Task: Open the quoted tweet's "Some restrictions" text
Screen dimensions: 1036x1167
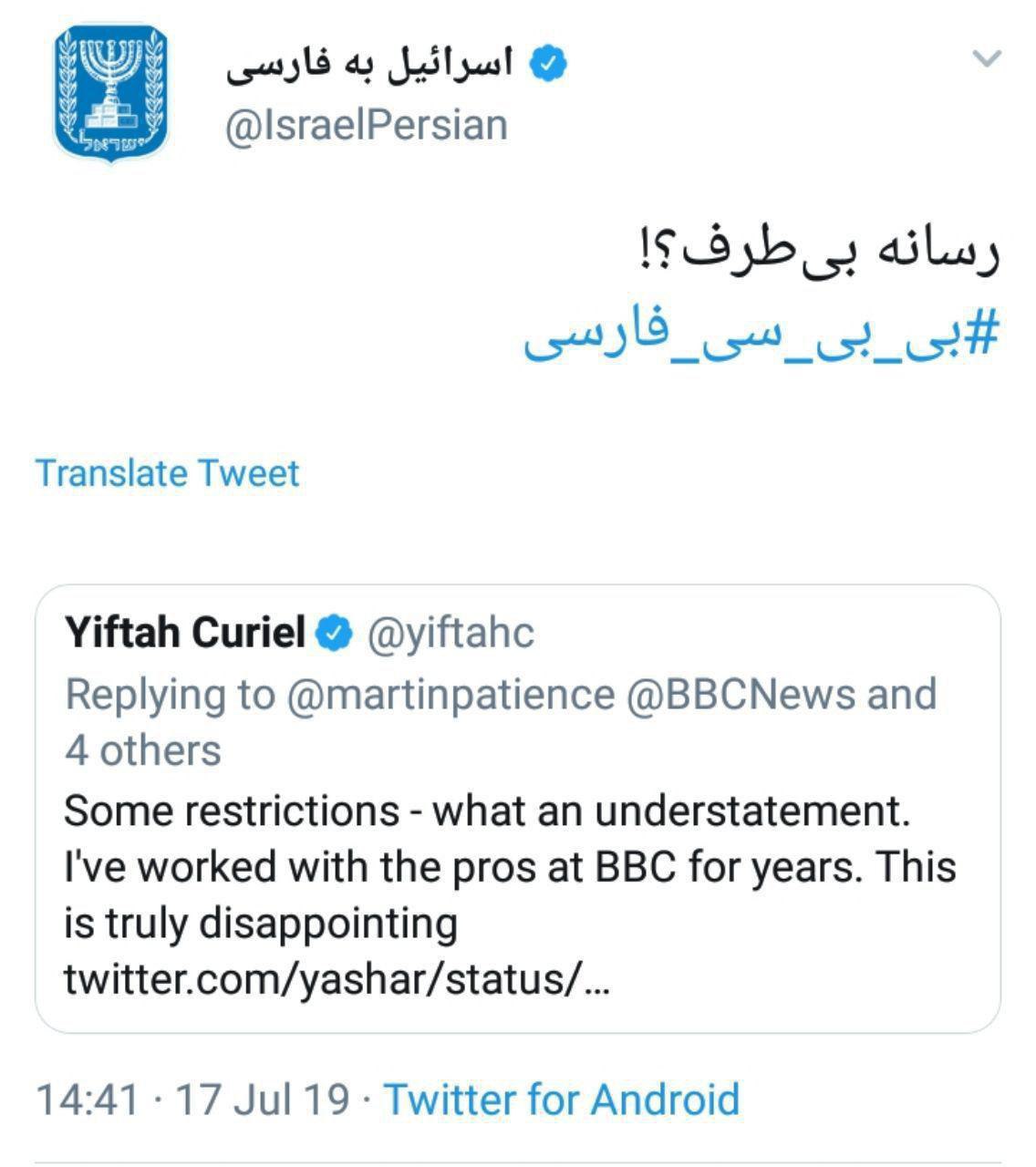Action: 487,811
